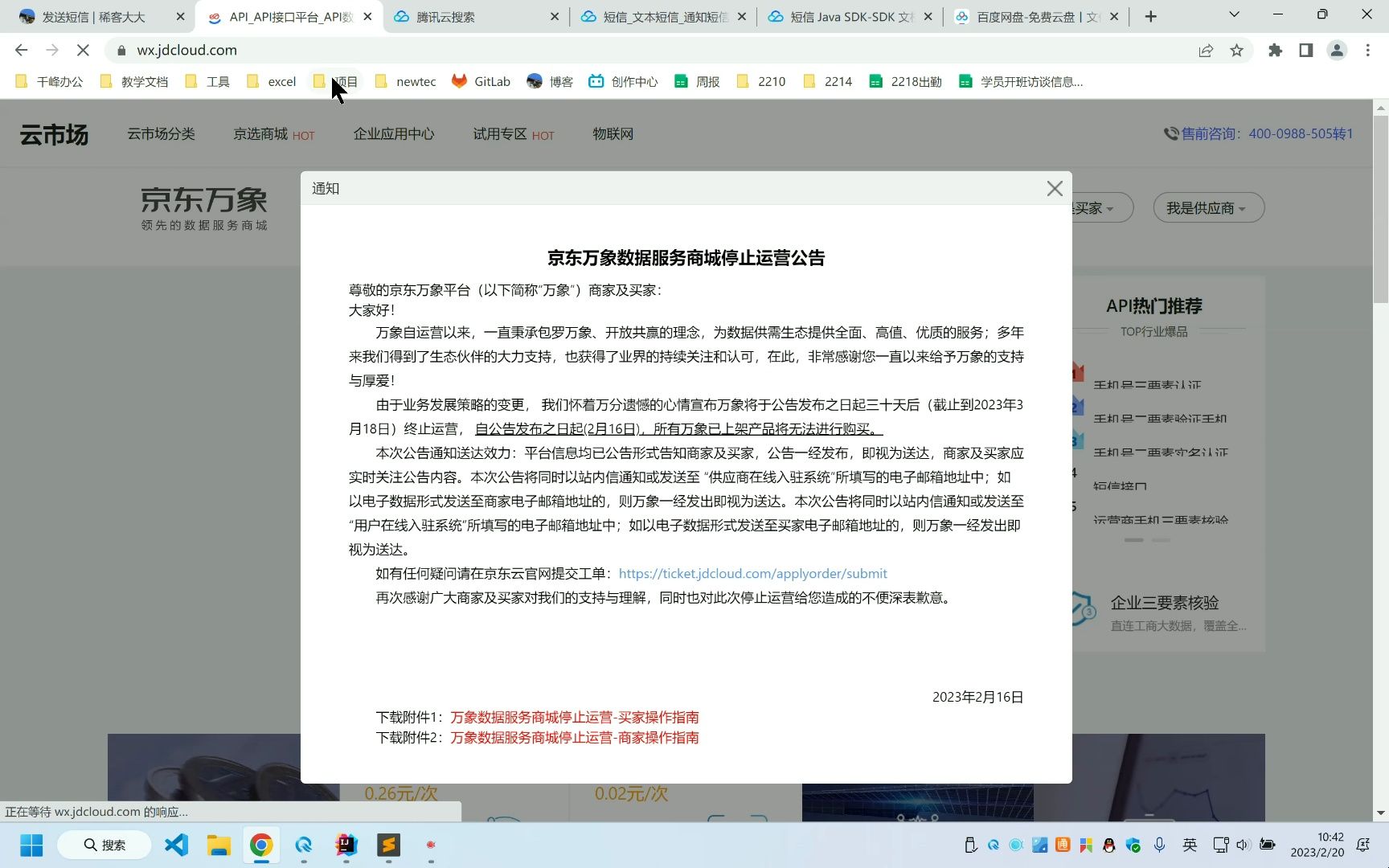
Task: Click the page vertical scrollbar thumb
Action: 1381,209
